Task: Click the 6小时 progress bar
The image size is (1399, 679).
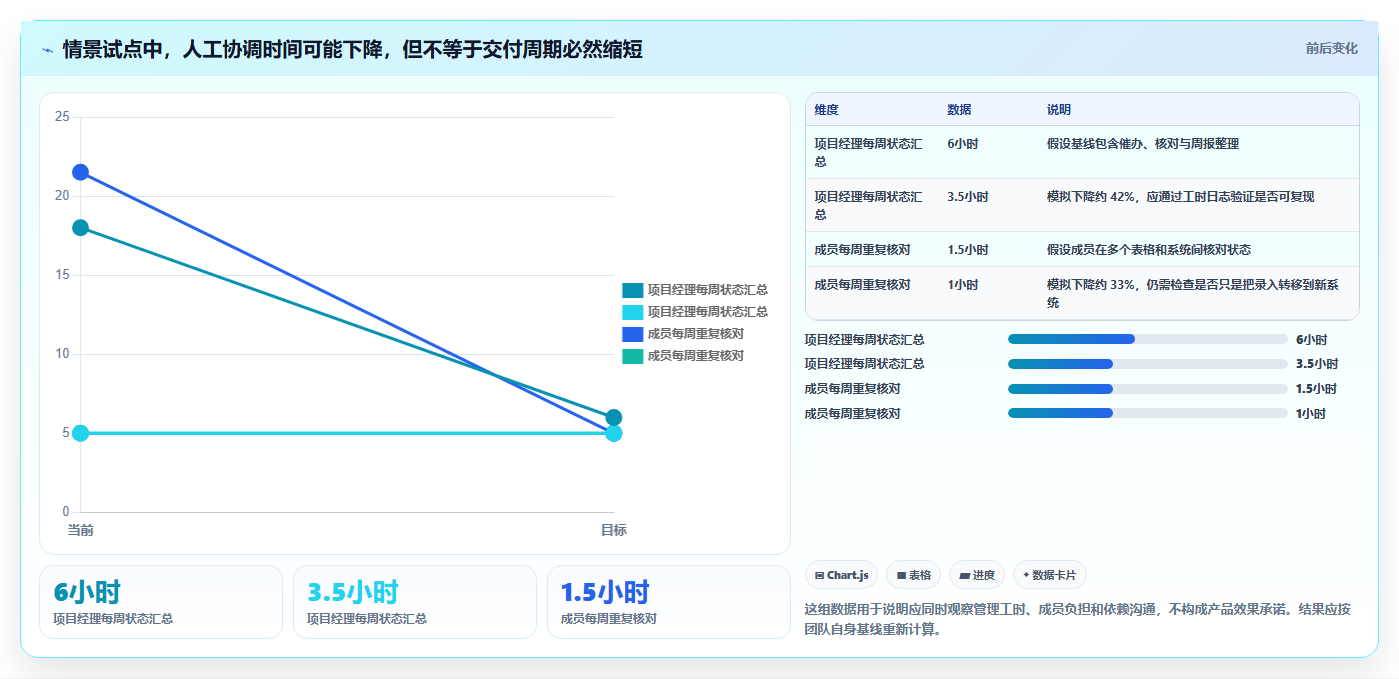Action: coord(1147,339)
